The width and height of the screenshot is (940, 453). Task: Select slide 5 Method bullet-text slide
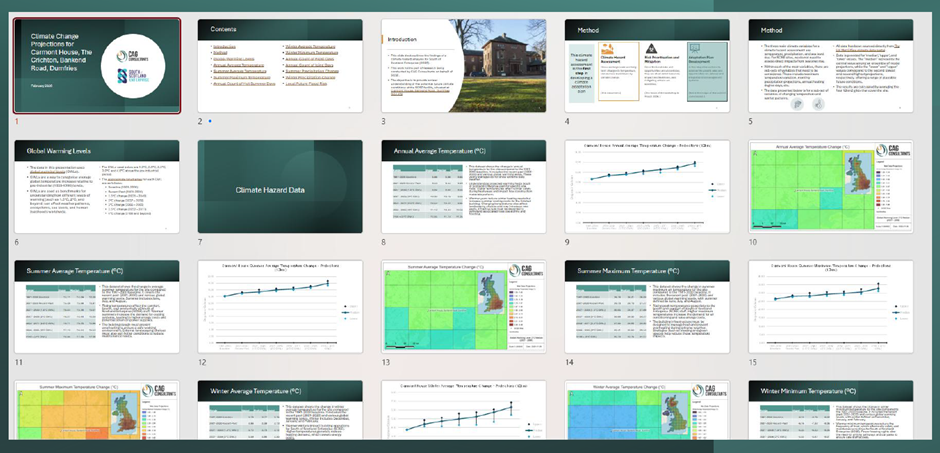[x=830, y=64]
